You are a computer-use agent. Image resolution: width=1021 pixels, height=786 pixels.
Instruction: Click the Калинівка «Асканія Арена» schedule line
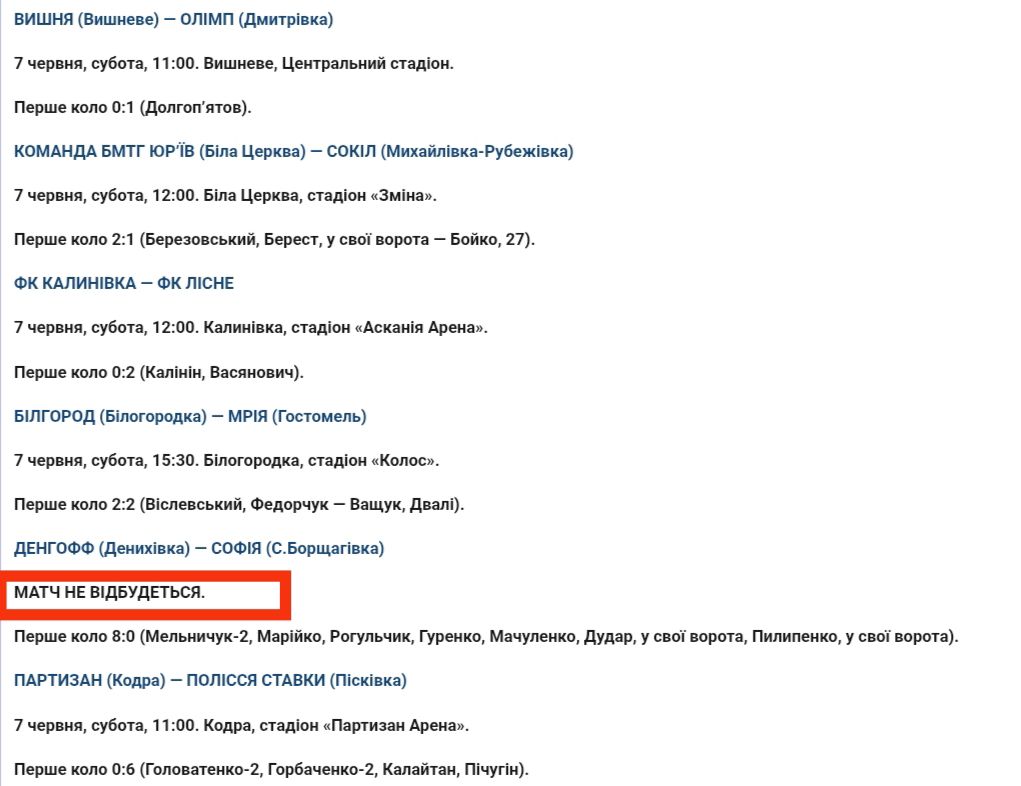coord(251,328)
